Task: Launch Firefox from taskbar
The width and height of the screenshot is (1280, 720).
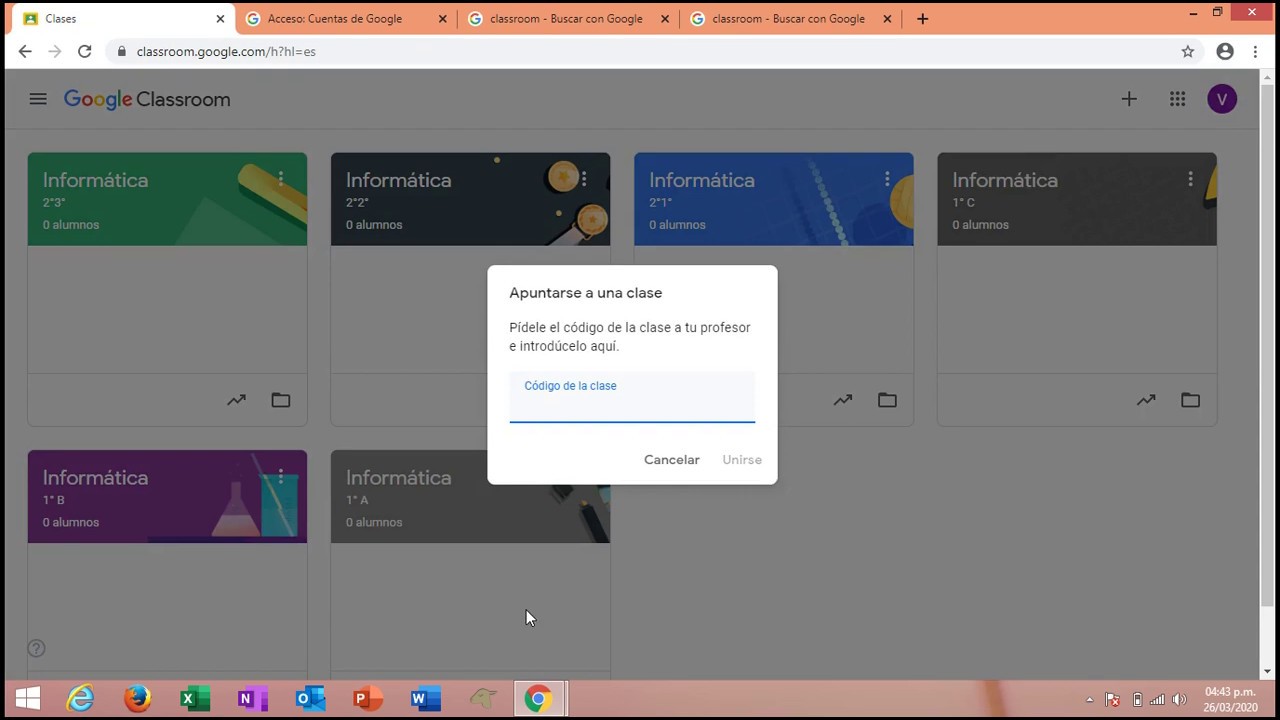Action: [x=137, y=699]
